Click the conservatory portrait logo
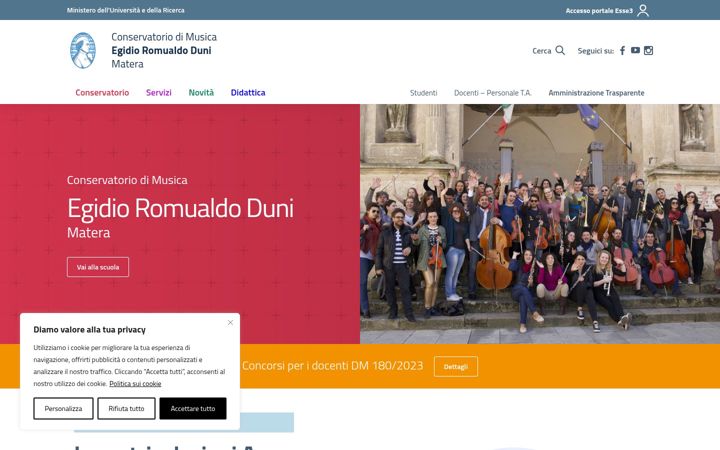Image resolution: width=720 pixels, height=450 pixels. pyautogui.click(x=83, y=51)
